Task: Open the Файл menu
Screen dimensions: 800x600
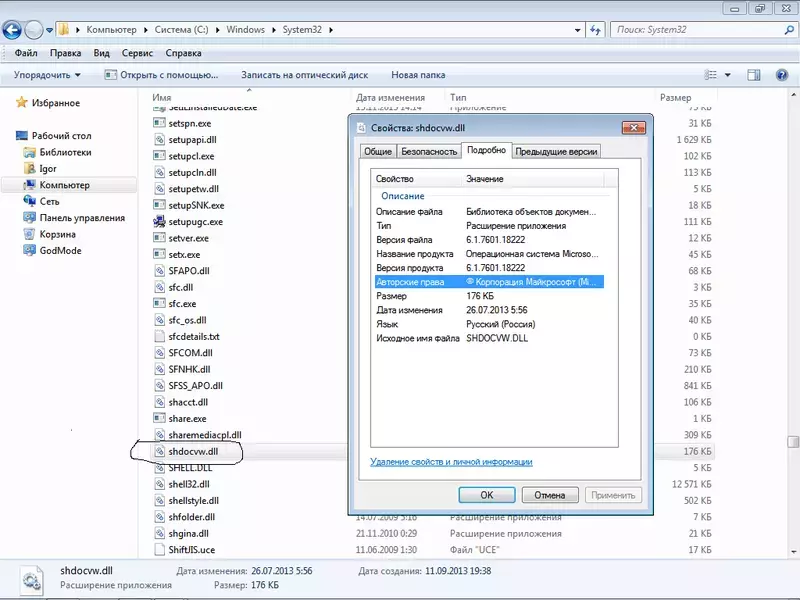Action: 26,53
